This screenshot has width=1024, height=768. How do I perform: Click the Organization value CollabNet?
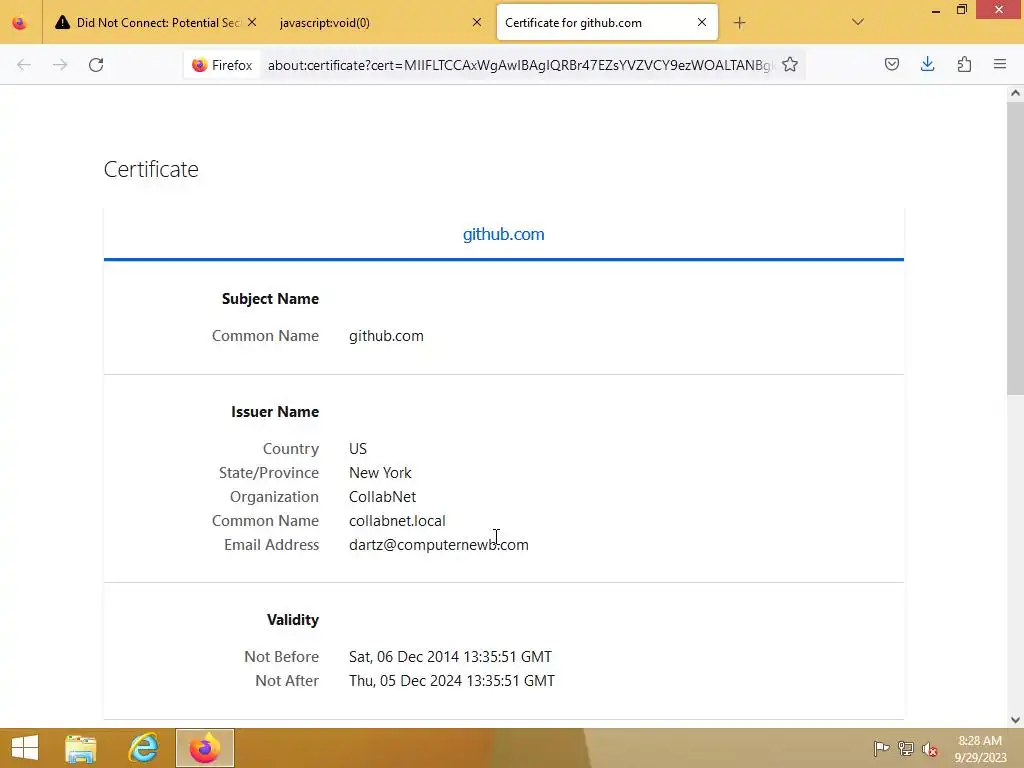[x=382, y=497]
